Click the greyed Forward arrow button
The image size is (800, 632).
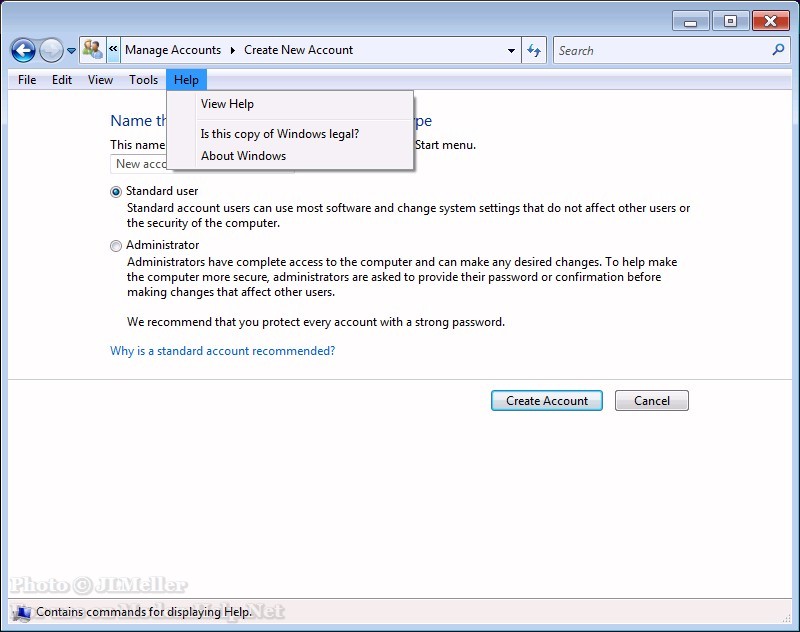(x=51, y=50)
